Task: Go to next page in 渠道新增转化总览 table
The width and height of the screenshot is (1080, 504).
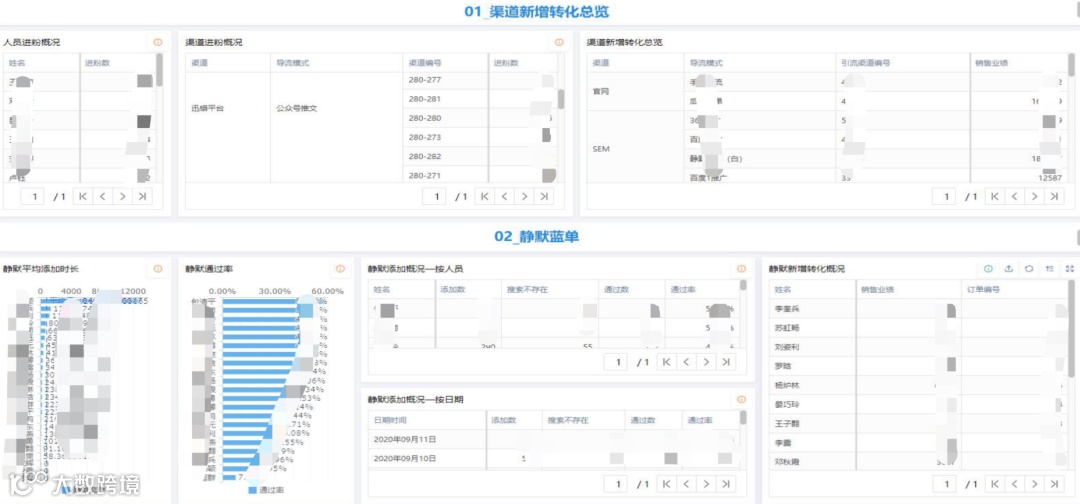Action: coord(1034,196)
